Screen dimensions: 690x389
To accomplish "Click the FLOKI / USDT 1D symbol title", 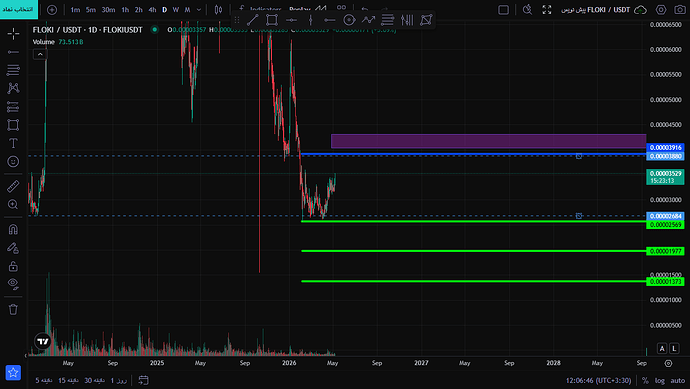I will (x=88, y=30).
